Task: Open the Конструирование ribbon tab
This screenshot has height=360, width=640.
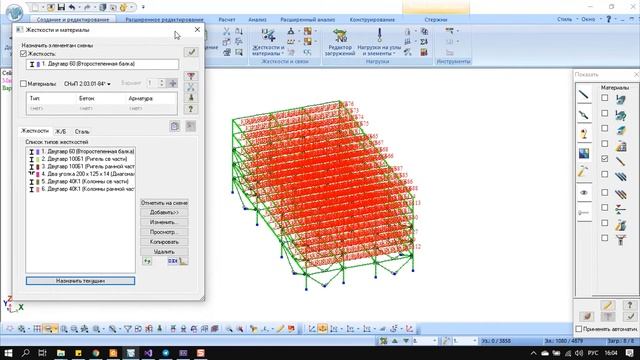Action: coord(372,20)
